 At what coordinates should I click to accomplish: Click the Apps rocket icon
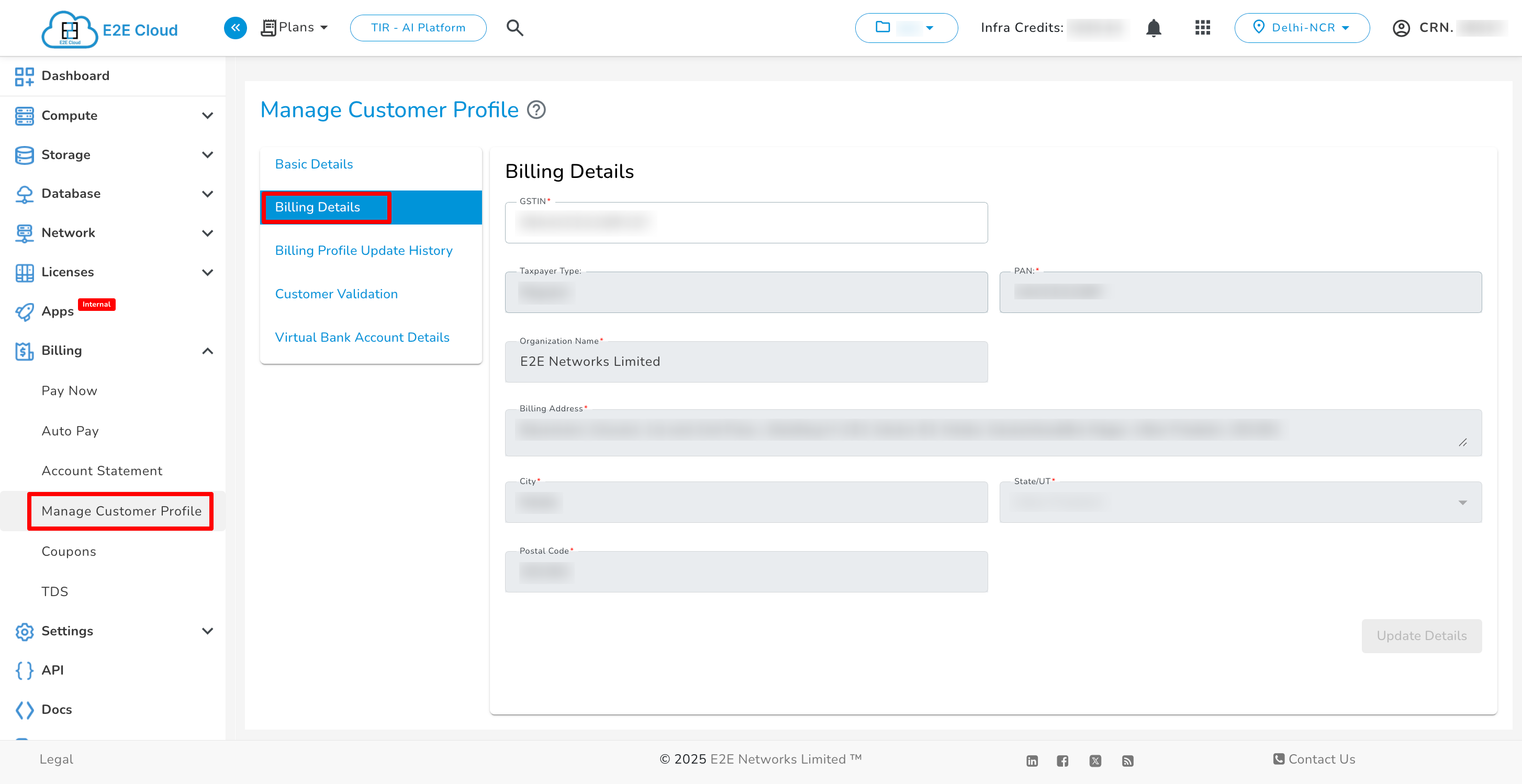point(24,311)
